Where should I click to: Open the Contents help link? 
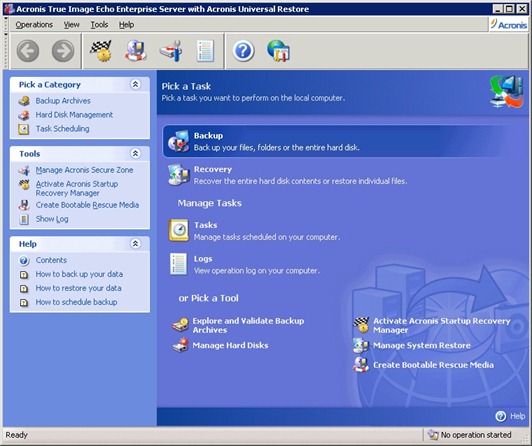click(51, 260)
